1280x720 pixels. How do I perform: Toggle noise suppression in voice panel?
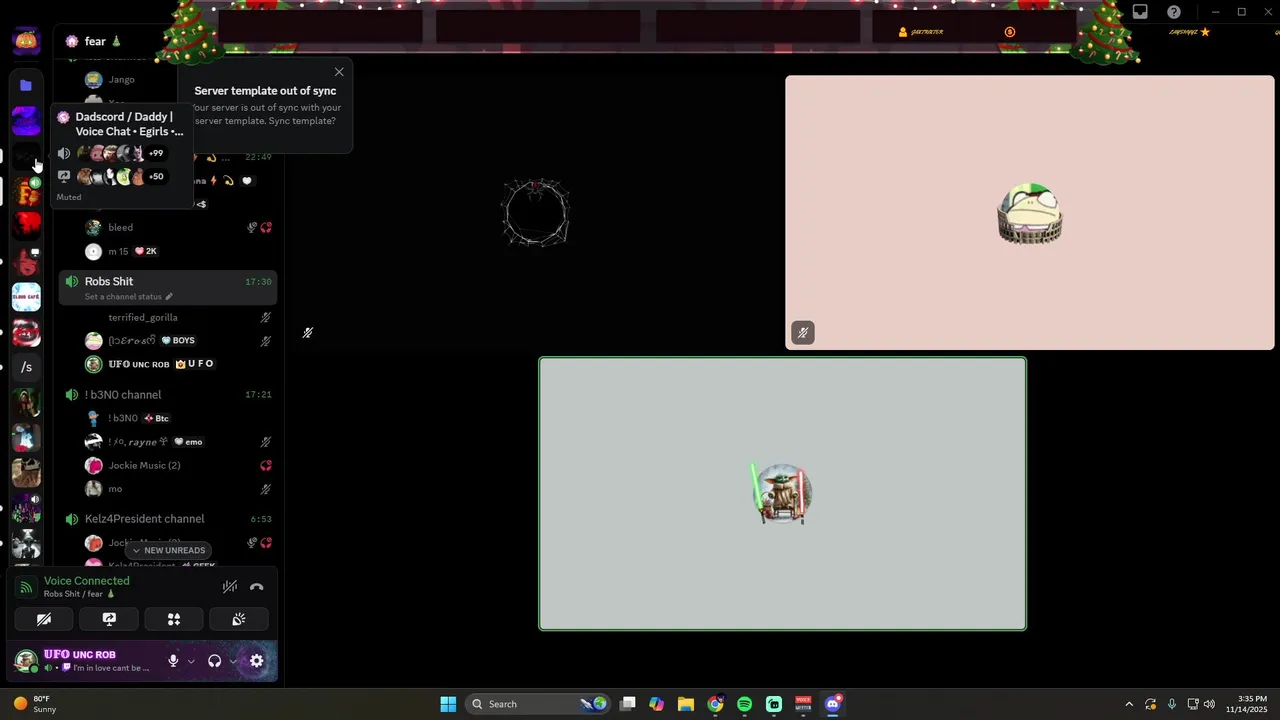click(x=230, y=587)
